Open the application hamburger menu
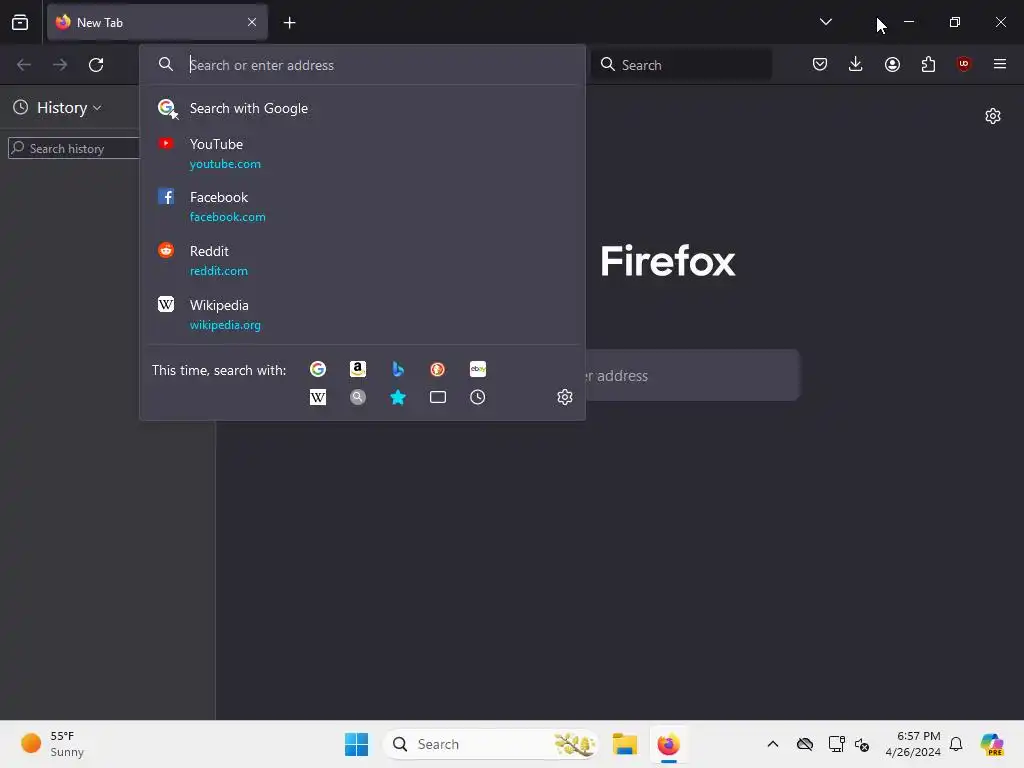1024x768 pixels. (x=999, y=64)
